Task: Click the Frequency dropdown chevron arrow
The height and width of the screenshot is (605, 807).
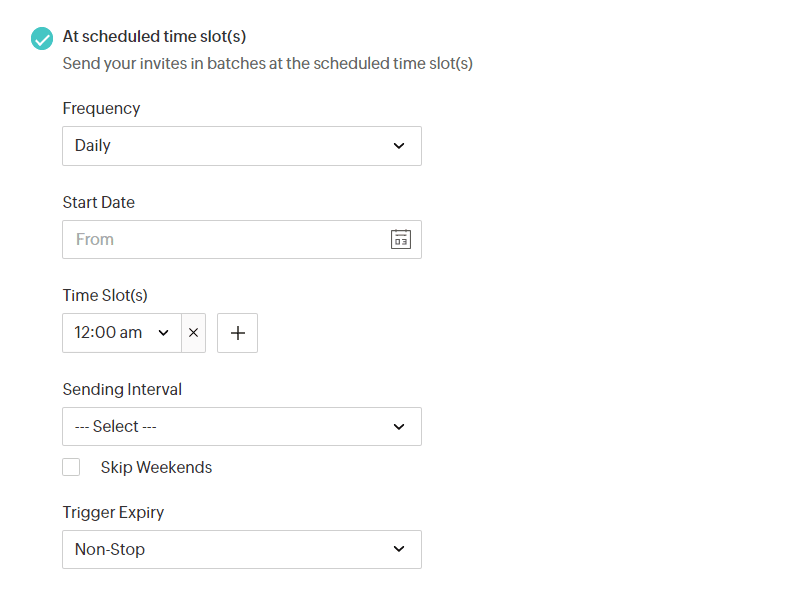Action: 399,146
